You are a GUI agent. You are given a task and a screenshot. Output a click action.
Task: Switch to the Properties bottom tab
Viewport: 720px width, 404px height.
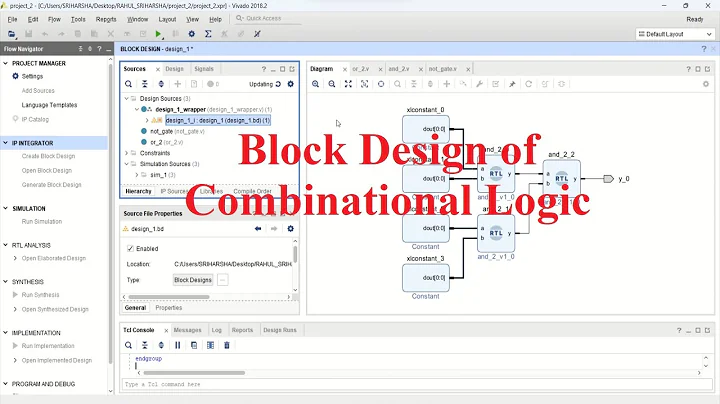click(x=169, y=308)
